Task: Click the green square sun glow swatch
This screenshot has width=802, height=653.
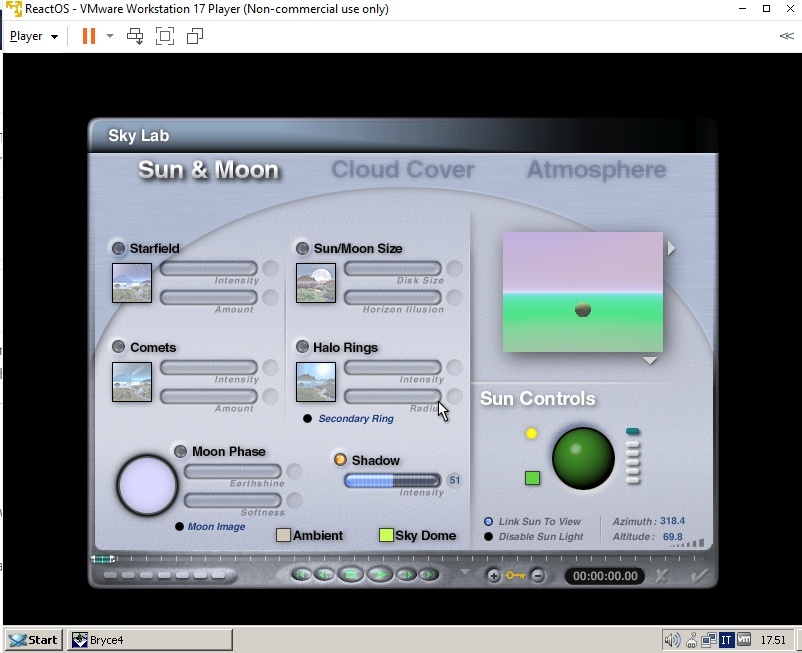Action: click(532, 478)
